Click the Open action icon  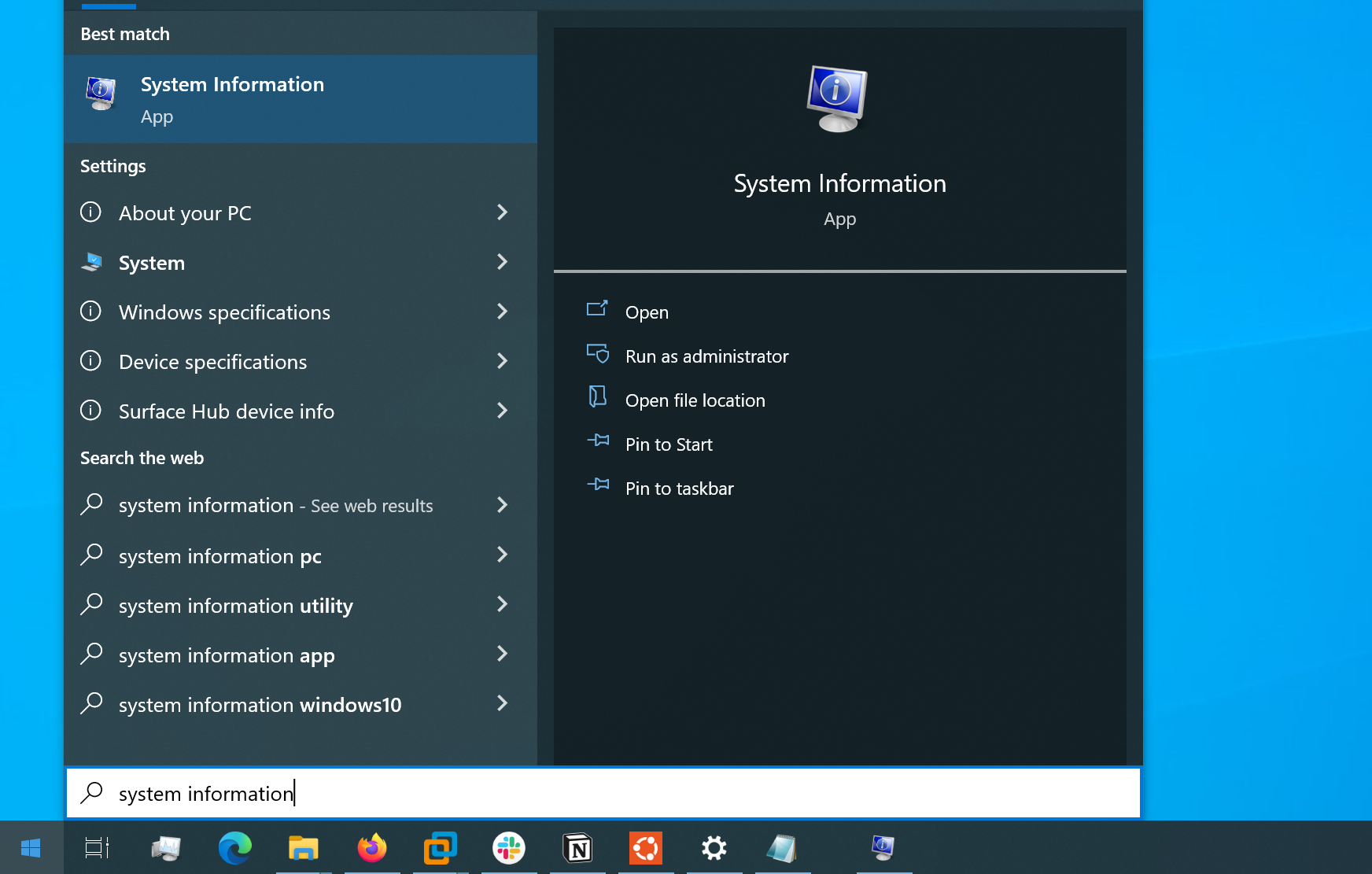[x=597, y=308]
